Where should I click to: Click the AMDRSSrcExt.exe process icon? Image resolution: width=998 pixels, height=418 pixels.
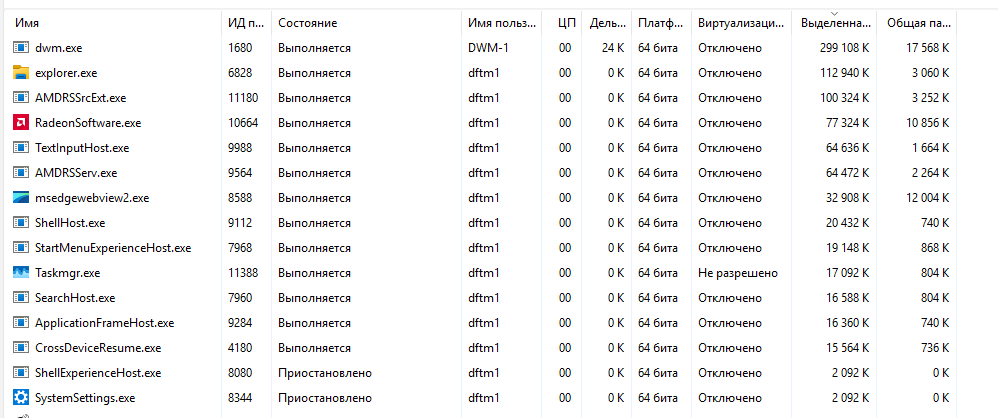point(21,98)
